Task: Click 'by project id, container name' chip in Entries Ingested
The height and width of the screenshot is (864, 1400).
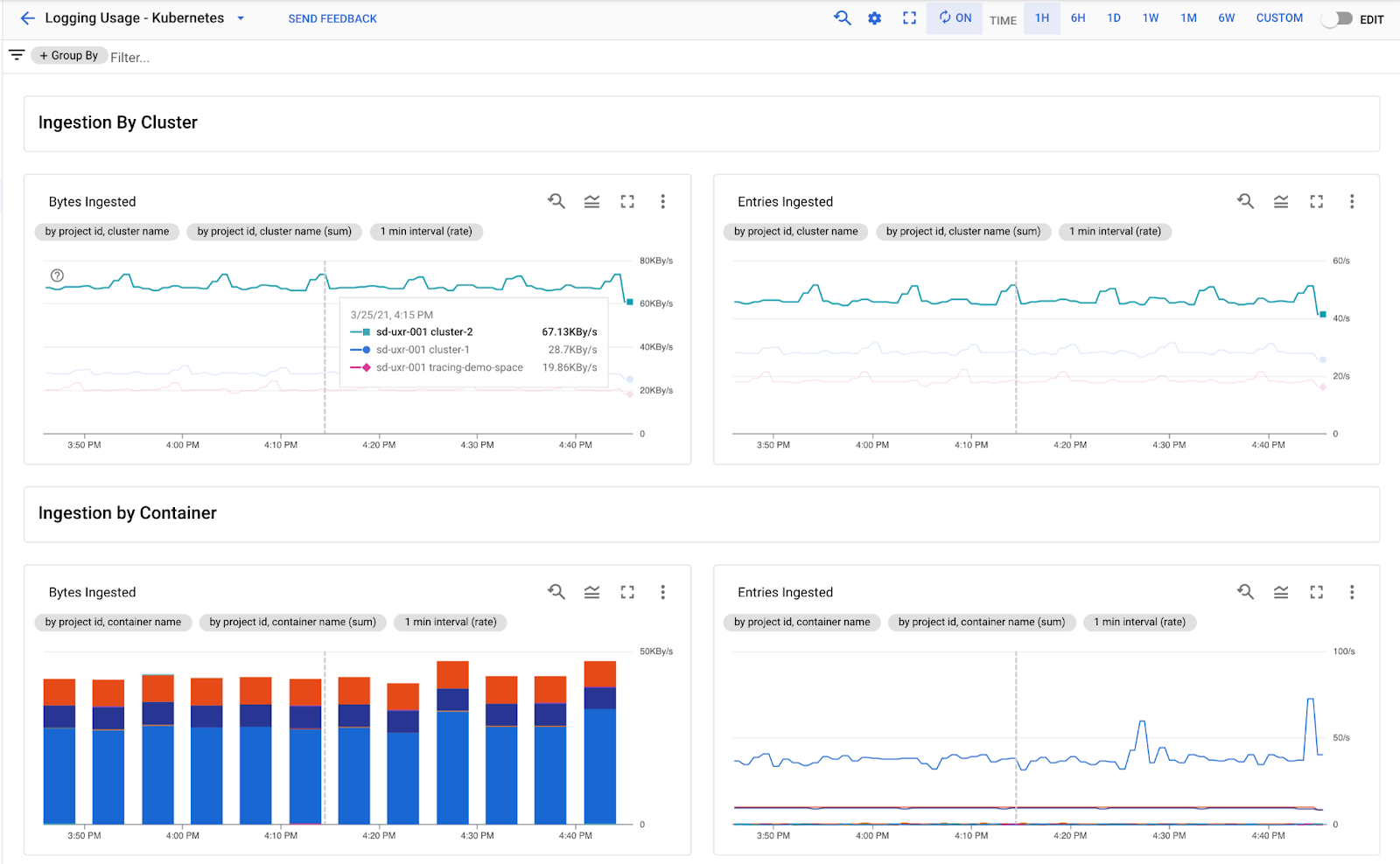Action: [802, 623]
